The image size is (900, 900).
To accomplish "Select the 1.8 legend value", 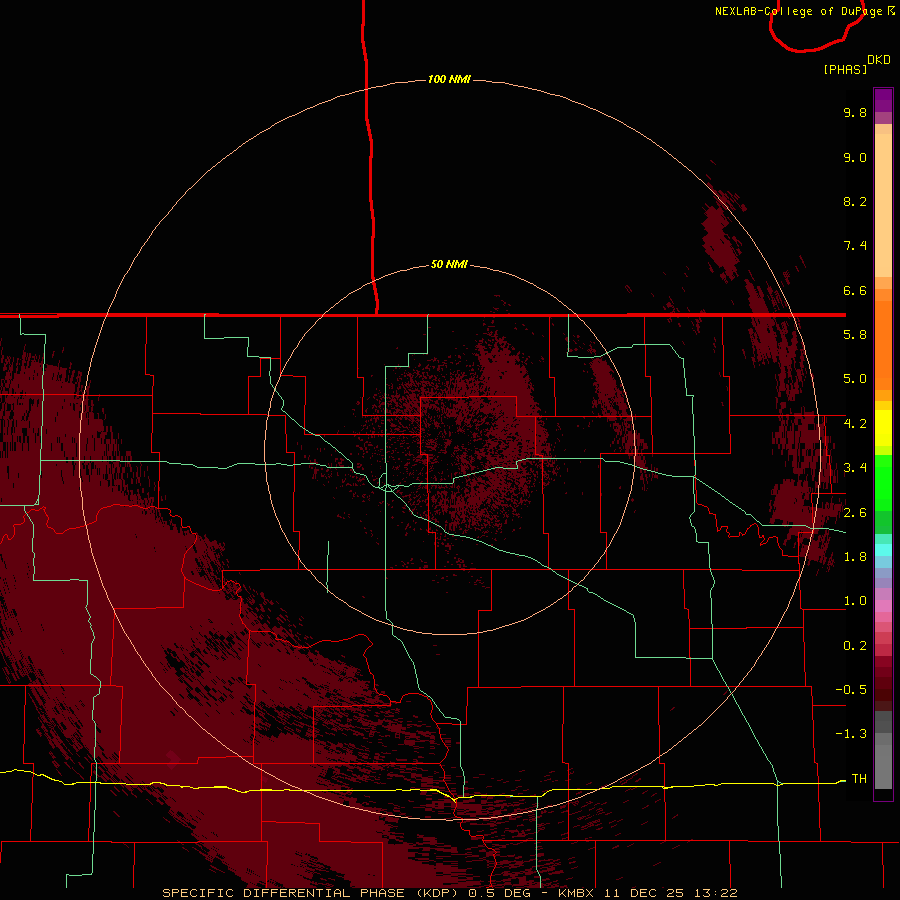I will [855, 557].
